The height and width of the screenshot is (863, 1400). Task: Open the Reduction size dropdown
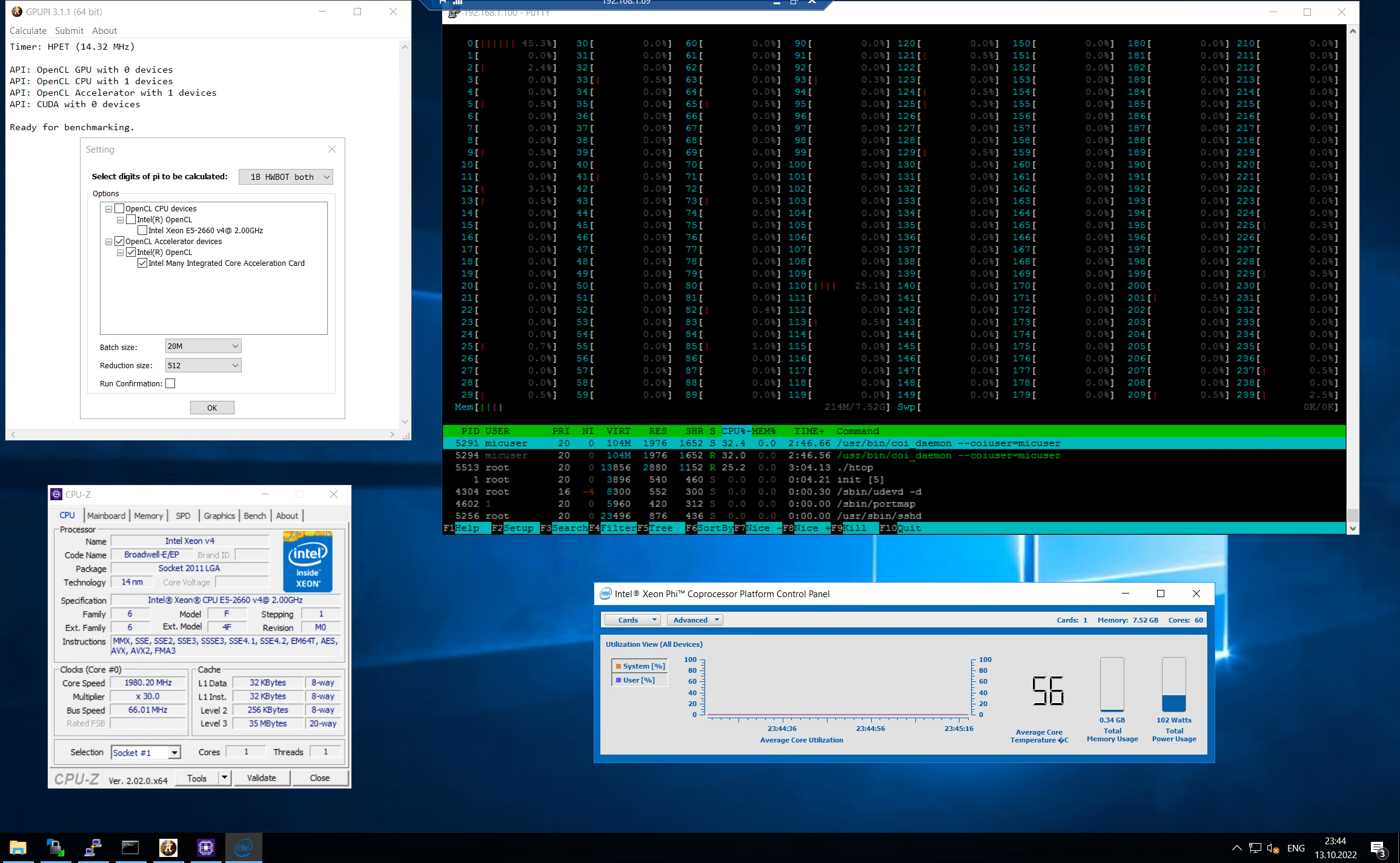203,365
